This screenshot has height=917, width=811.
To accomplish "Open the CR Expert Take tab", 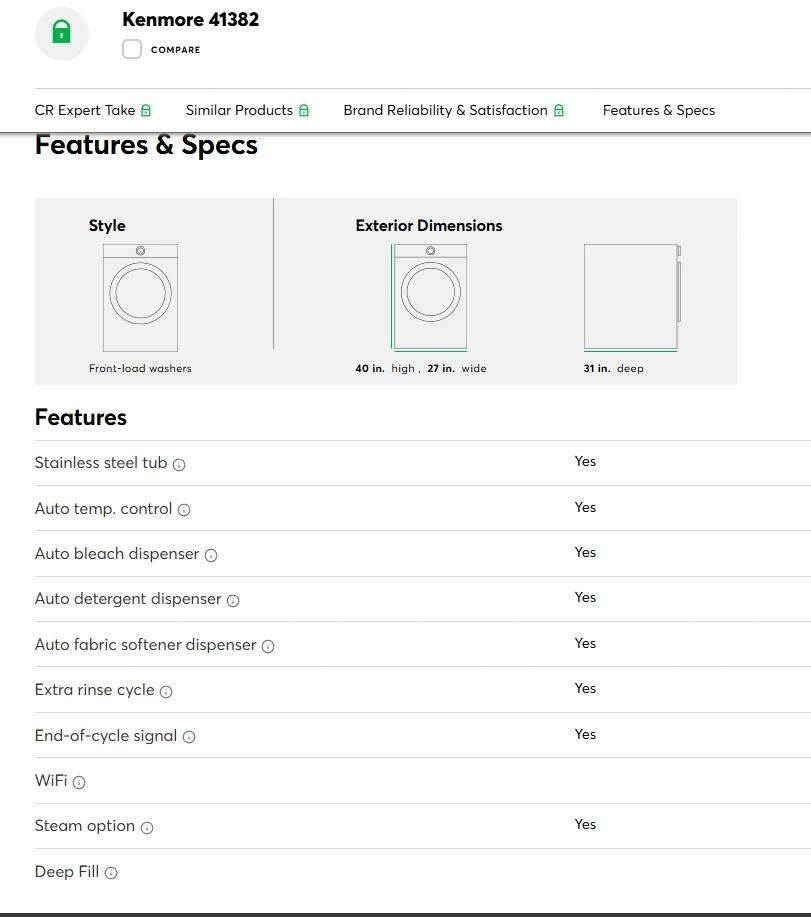I will point(93,110).
